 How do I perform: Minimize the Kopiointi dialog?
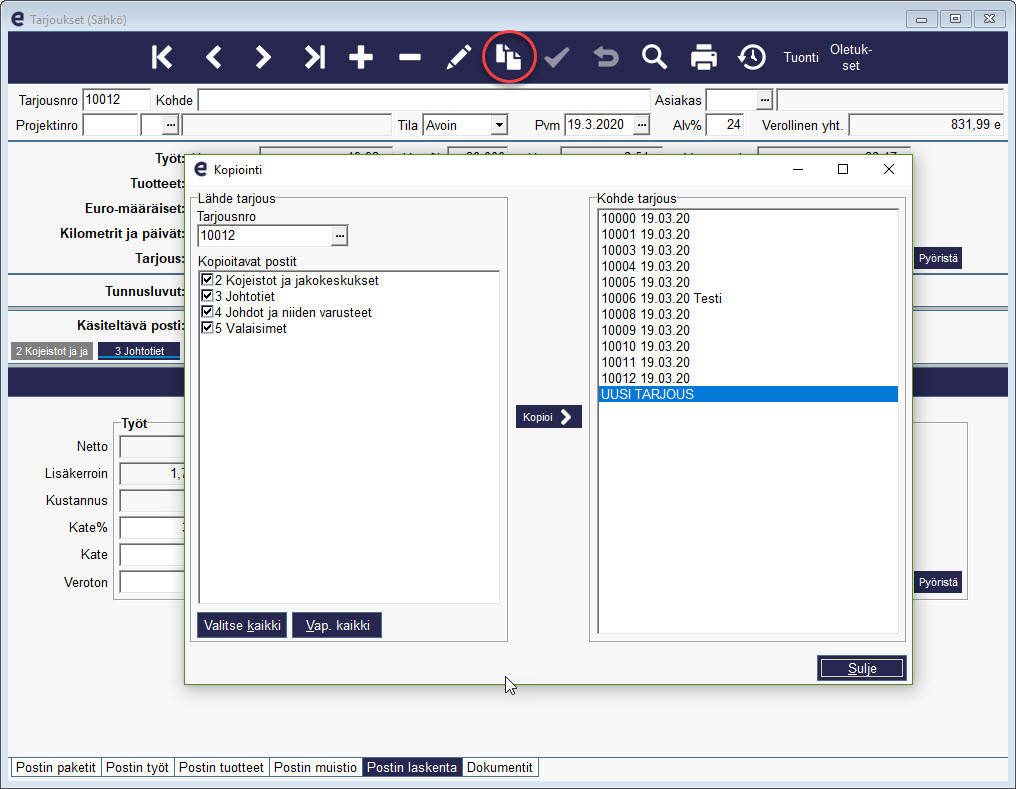point(798,170)
